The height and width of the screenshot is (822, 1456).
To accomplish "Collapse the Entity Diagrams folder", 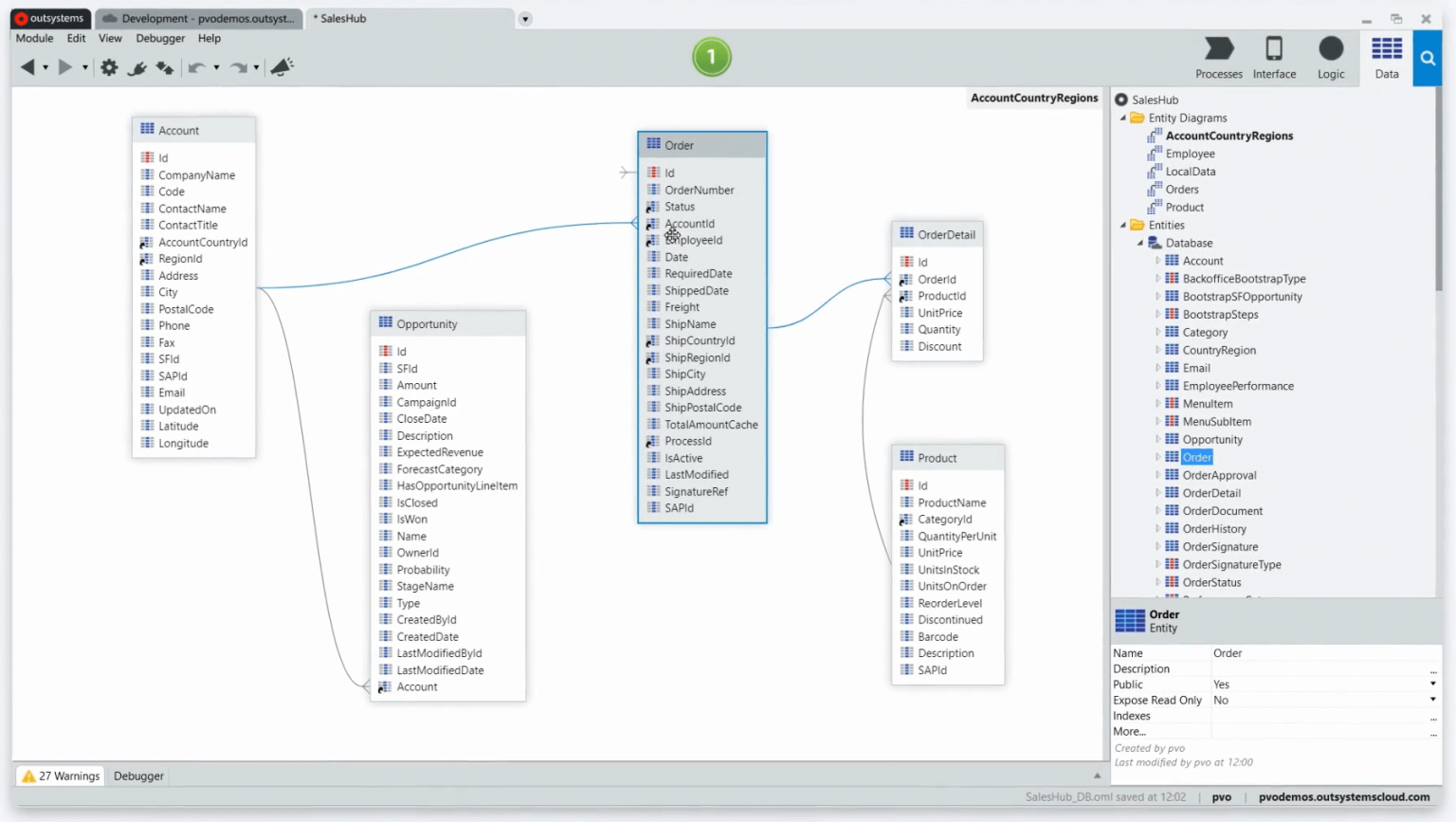I will tap(1123, 119).
